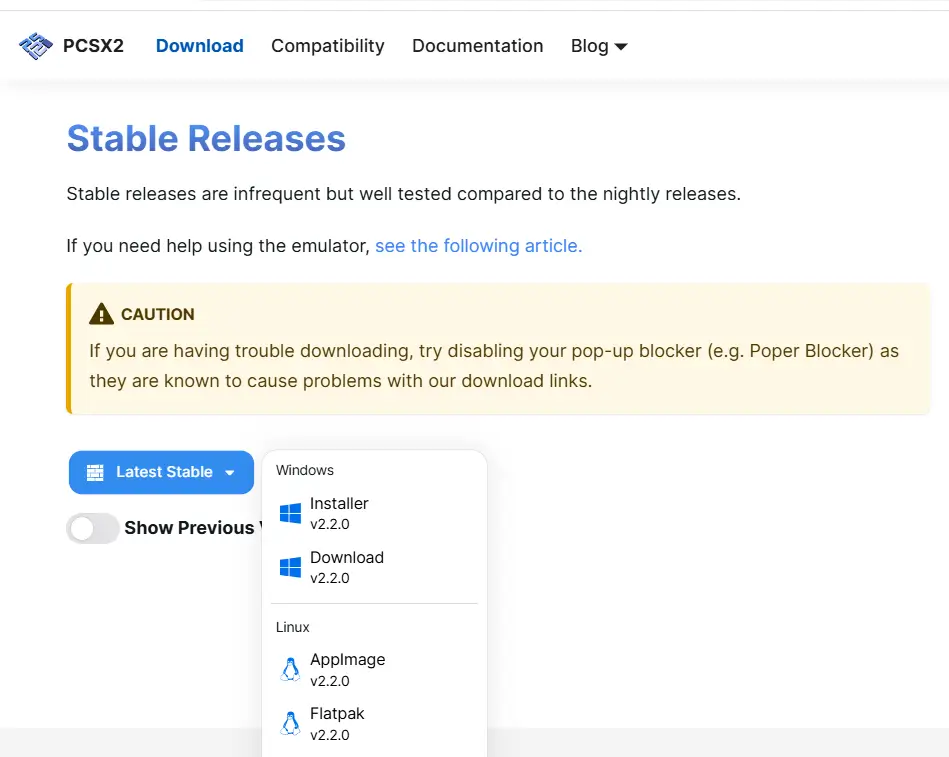Click the brick icon in Latest Stable
Screen dimensions: 949x757
pos(95,473)
